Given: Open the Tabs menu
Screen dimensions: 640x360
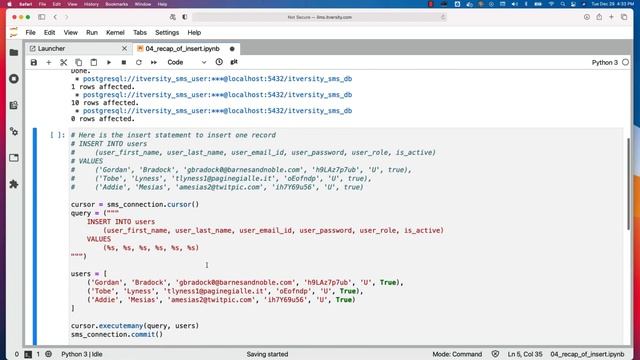Looking at the screenshot, I should click(x=140, y=33).
